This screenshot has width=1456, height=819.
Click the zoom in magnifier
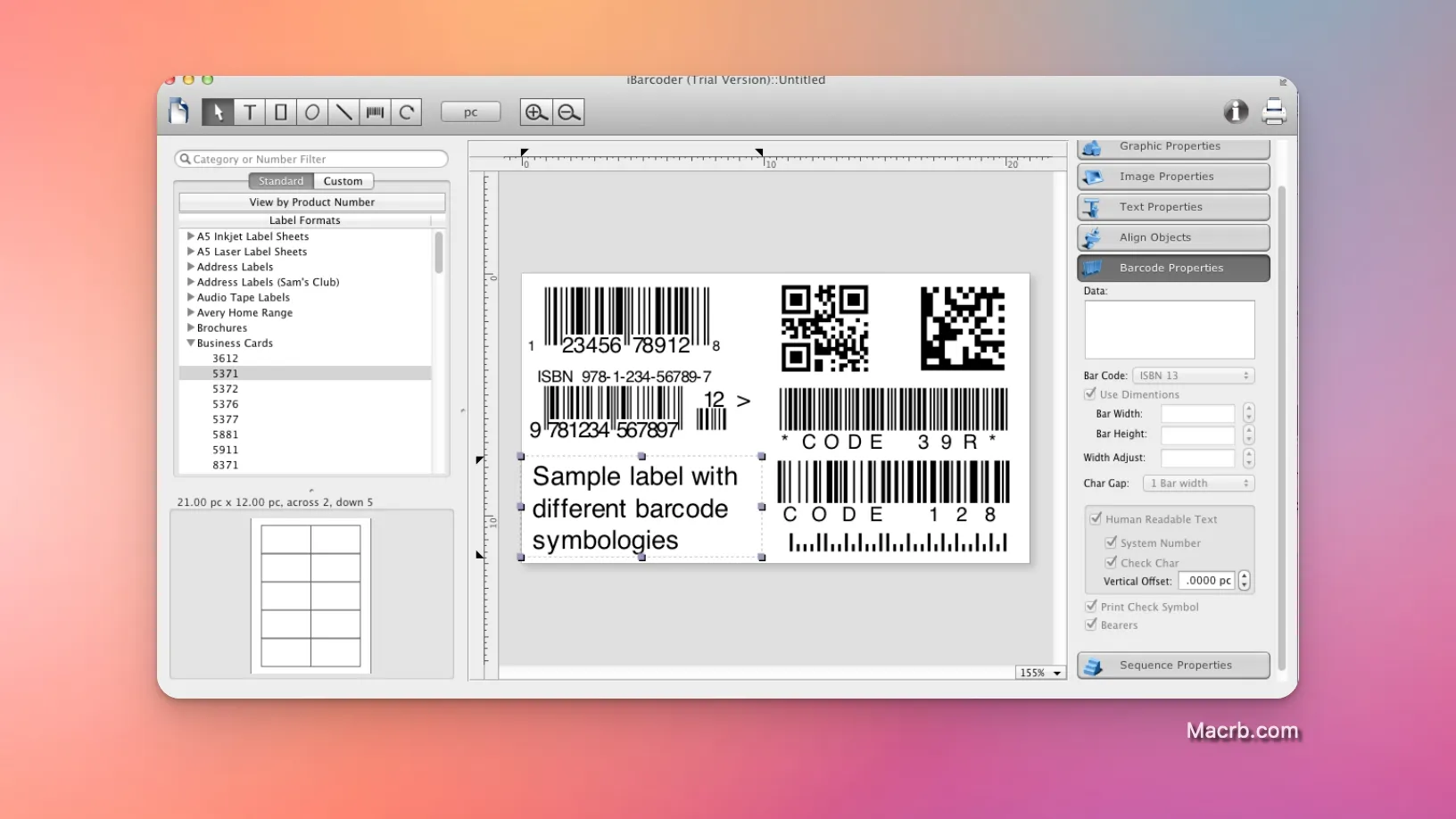click(535, 112)
